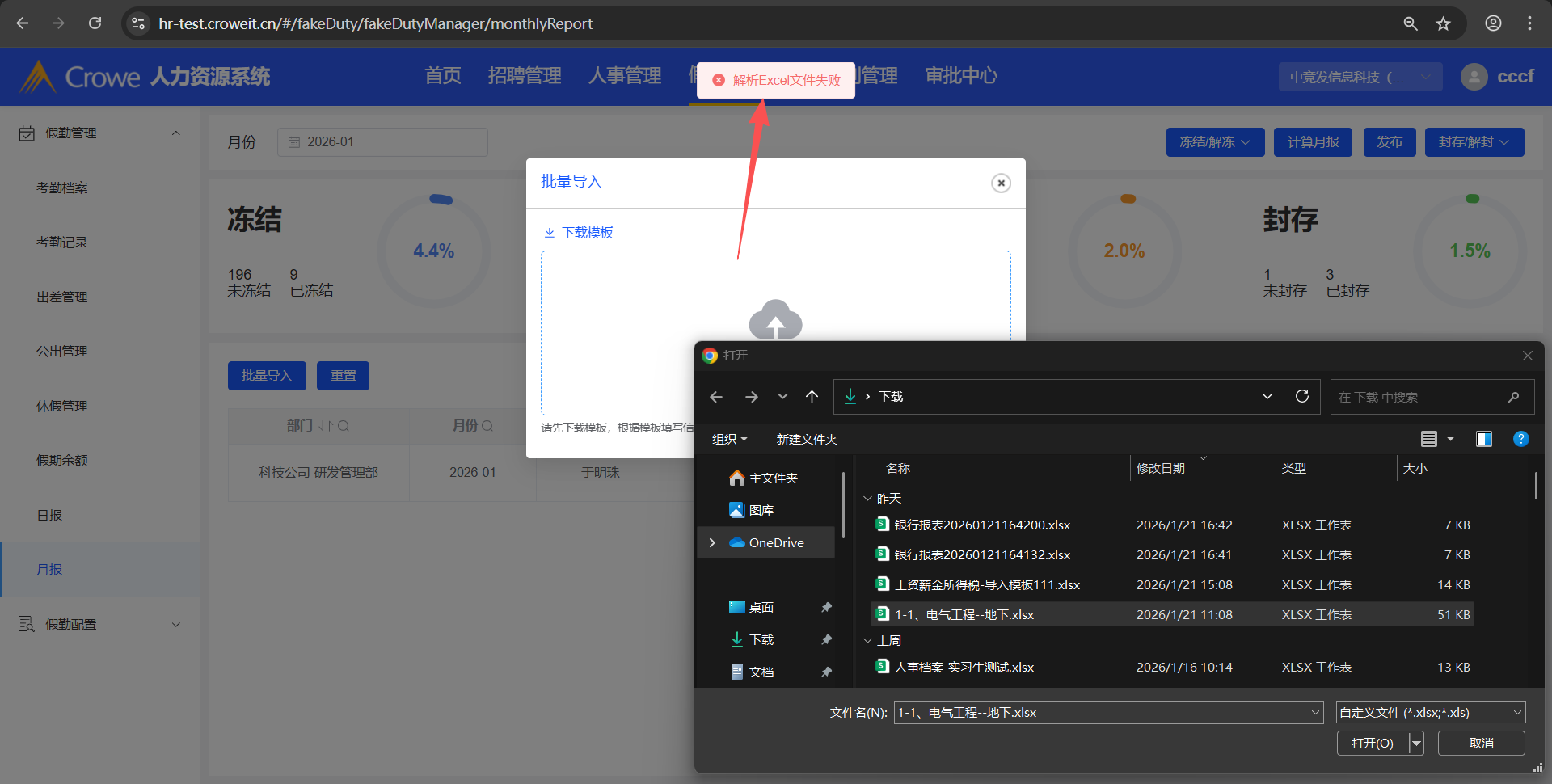Viewport: 1552px width, 784px height.
Task: Open file dialog help question mark icon
Action: pos(1520,439)
